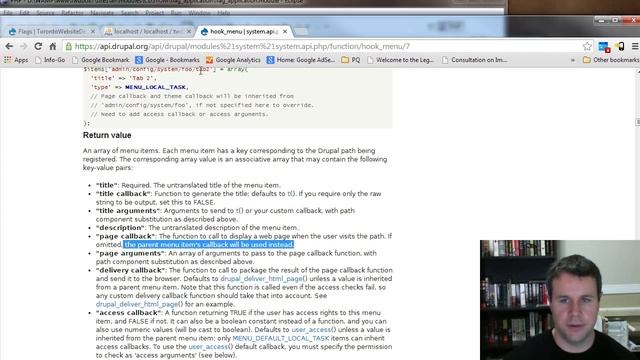Open the MENU_DEFAULT_LOCAL_TASK link
The image size is (640, 360).
coord(280,338)
